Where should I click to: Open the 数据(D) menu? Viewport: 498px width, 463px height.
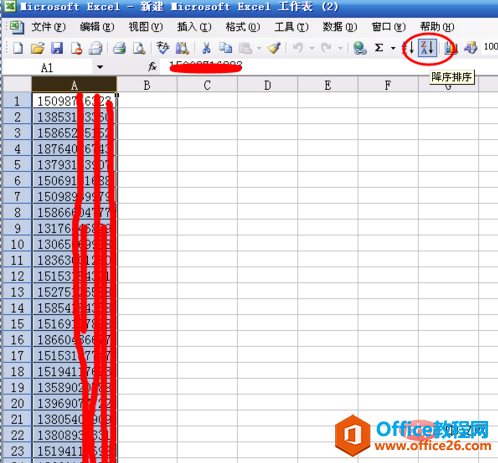[340, 27]
